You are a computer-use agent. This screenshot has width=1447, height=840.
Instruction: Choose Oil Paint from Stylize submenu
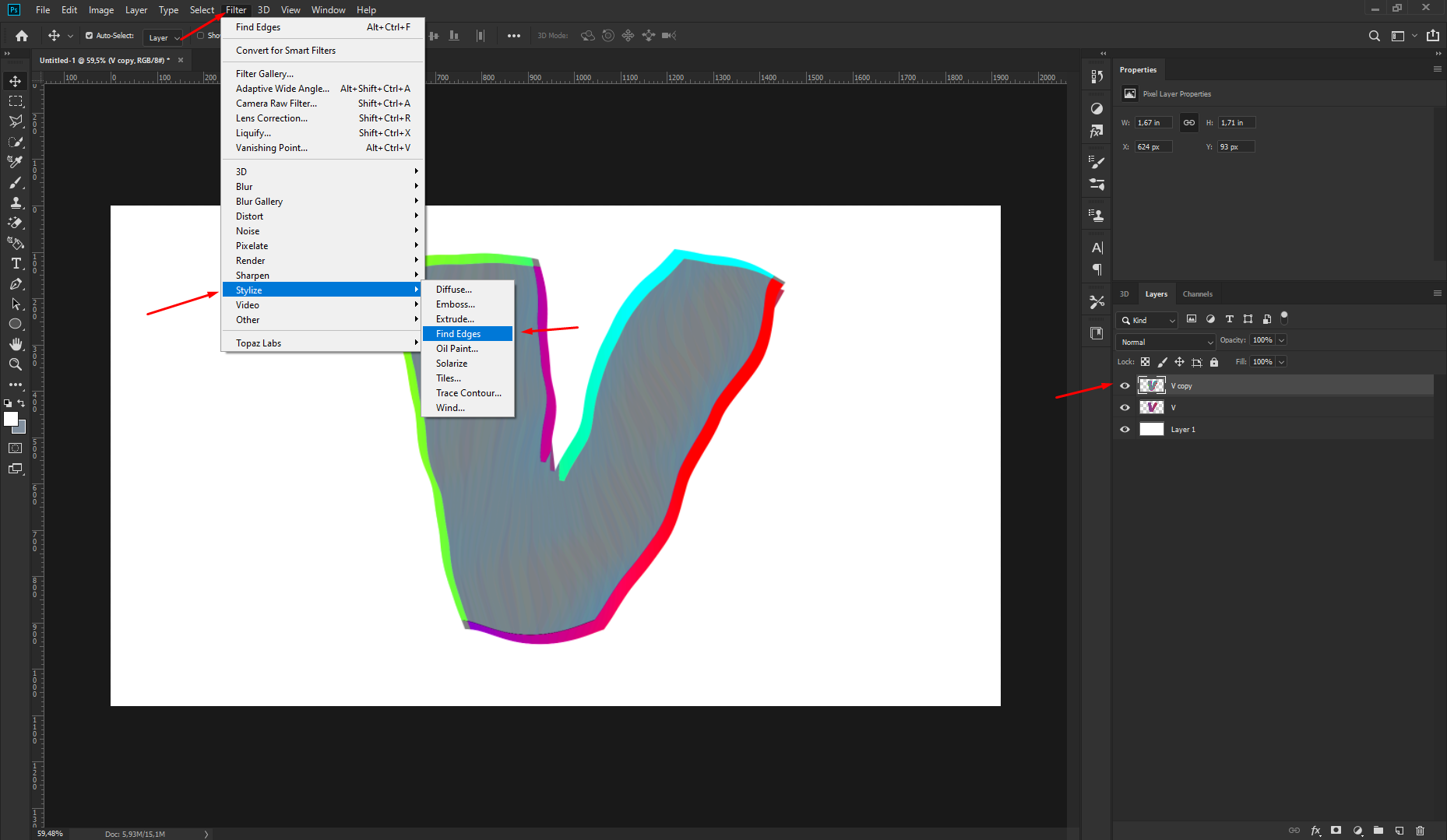467,349
